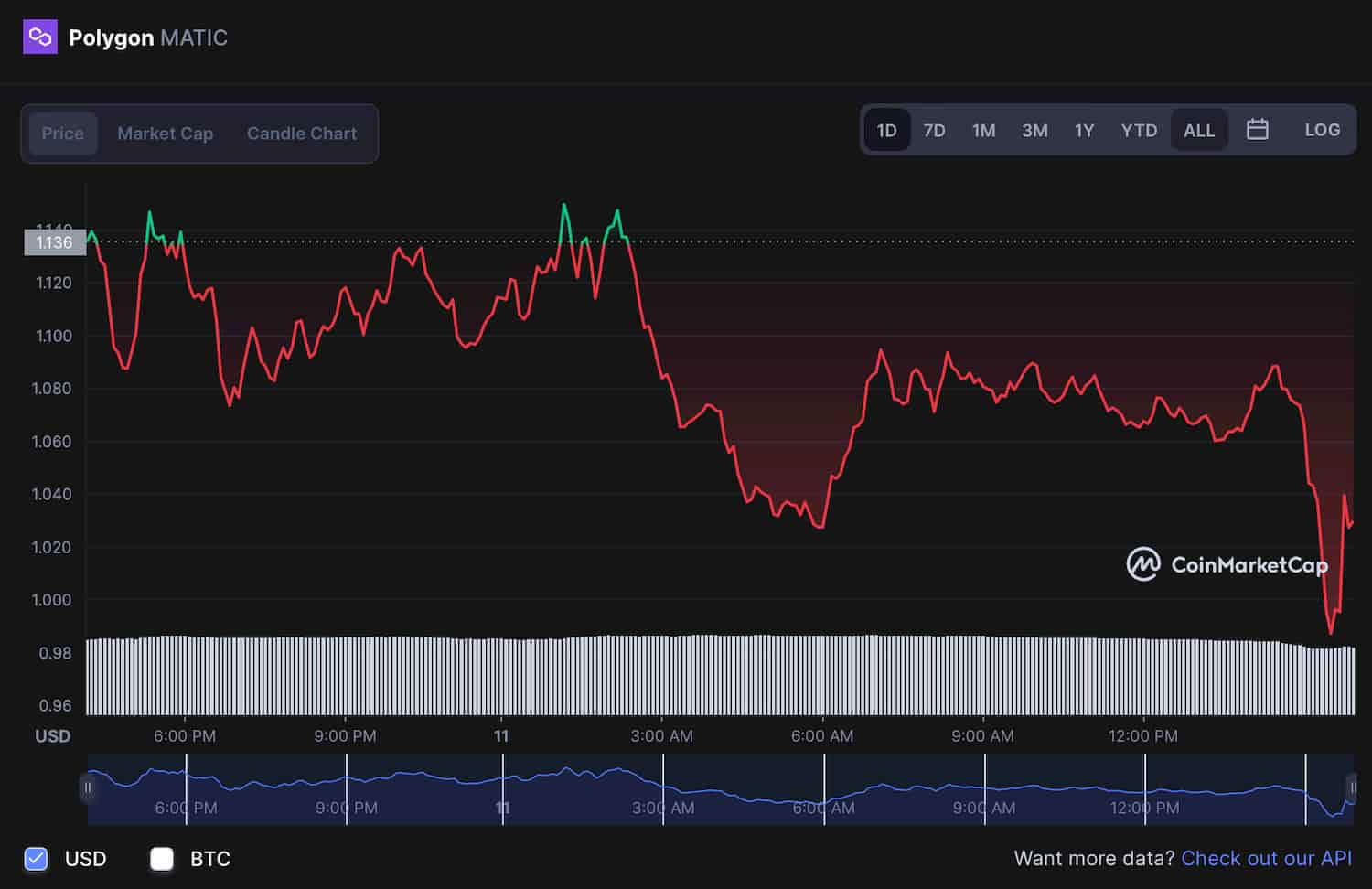Switch to the Market Cap tab
Image resolution: width=1372 pixels, height=889 pixels.
pyautogui.click(x=165, y=134)
